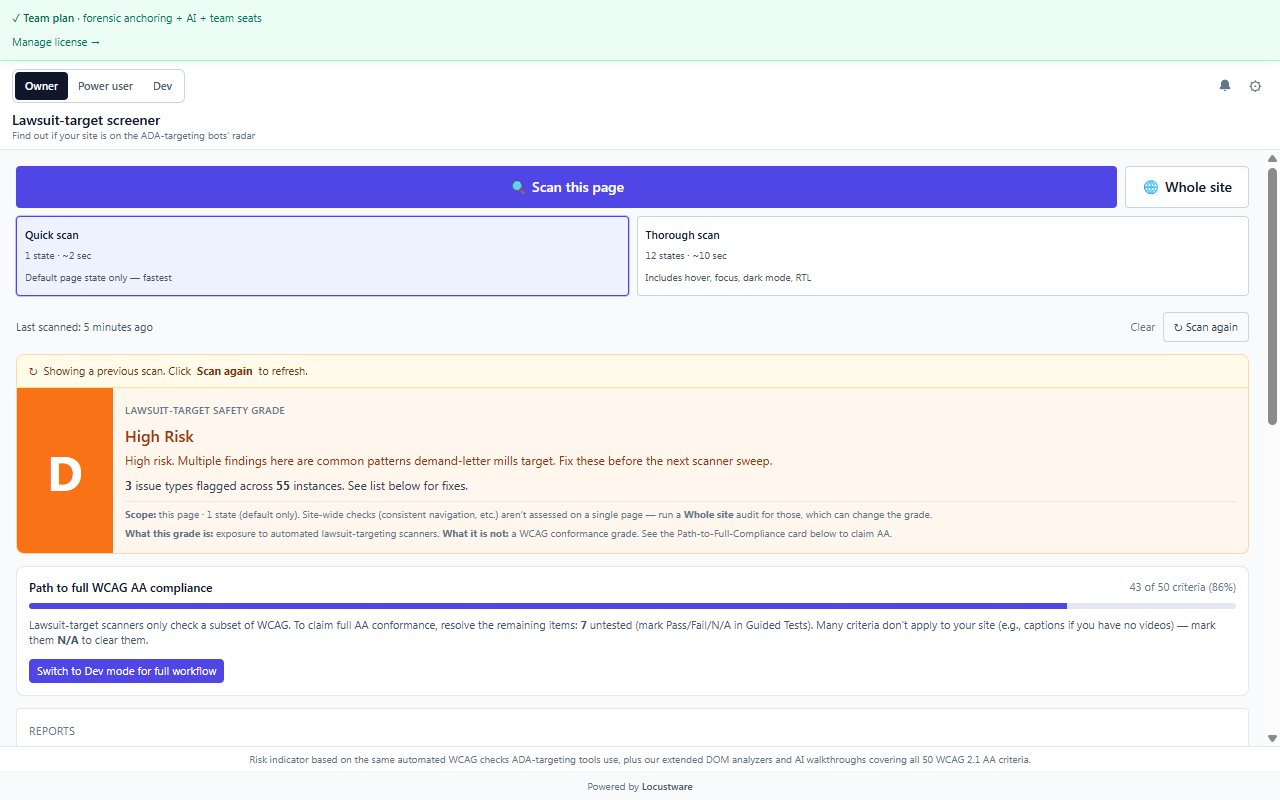
Task: Switch to the Power user tab
Action: 106,86
